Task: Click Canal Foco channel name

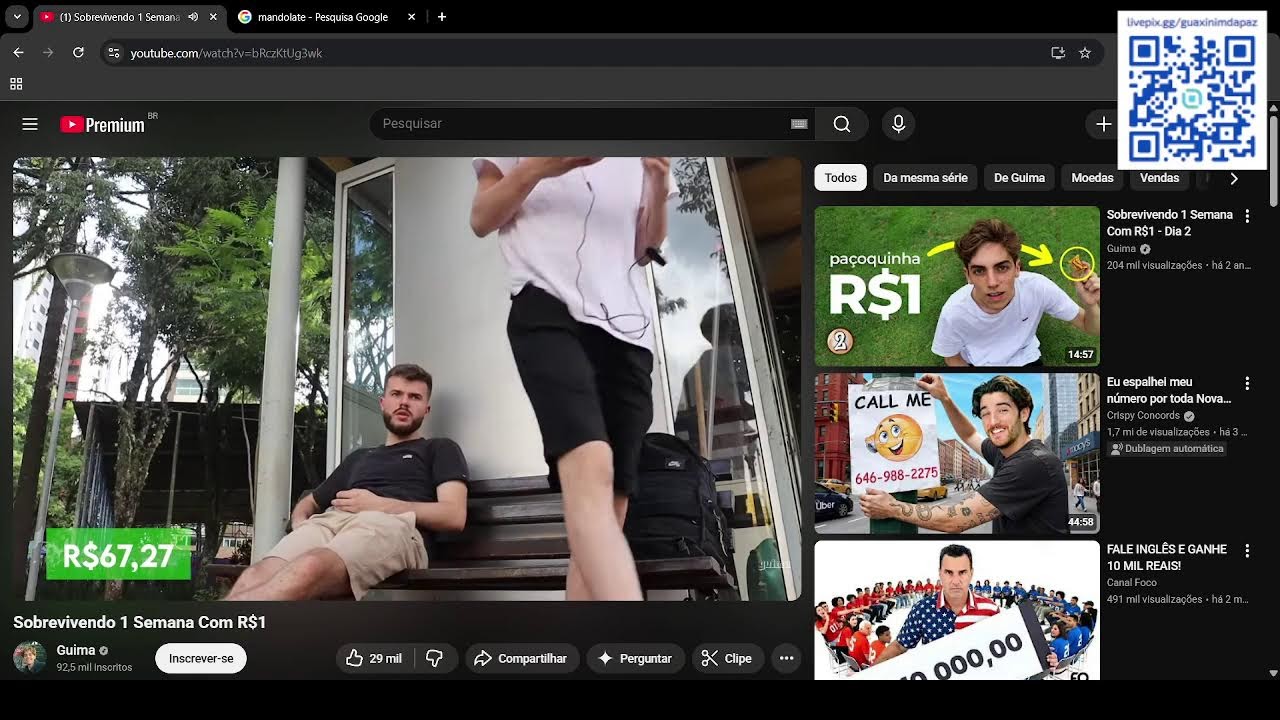Action: (1131, 582)
